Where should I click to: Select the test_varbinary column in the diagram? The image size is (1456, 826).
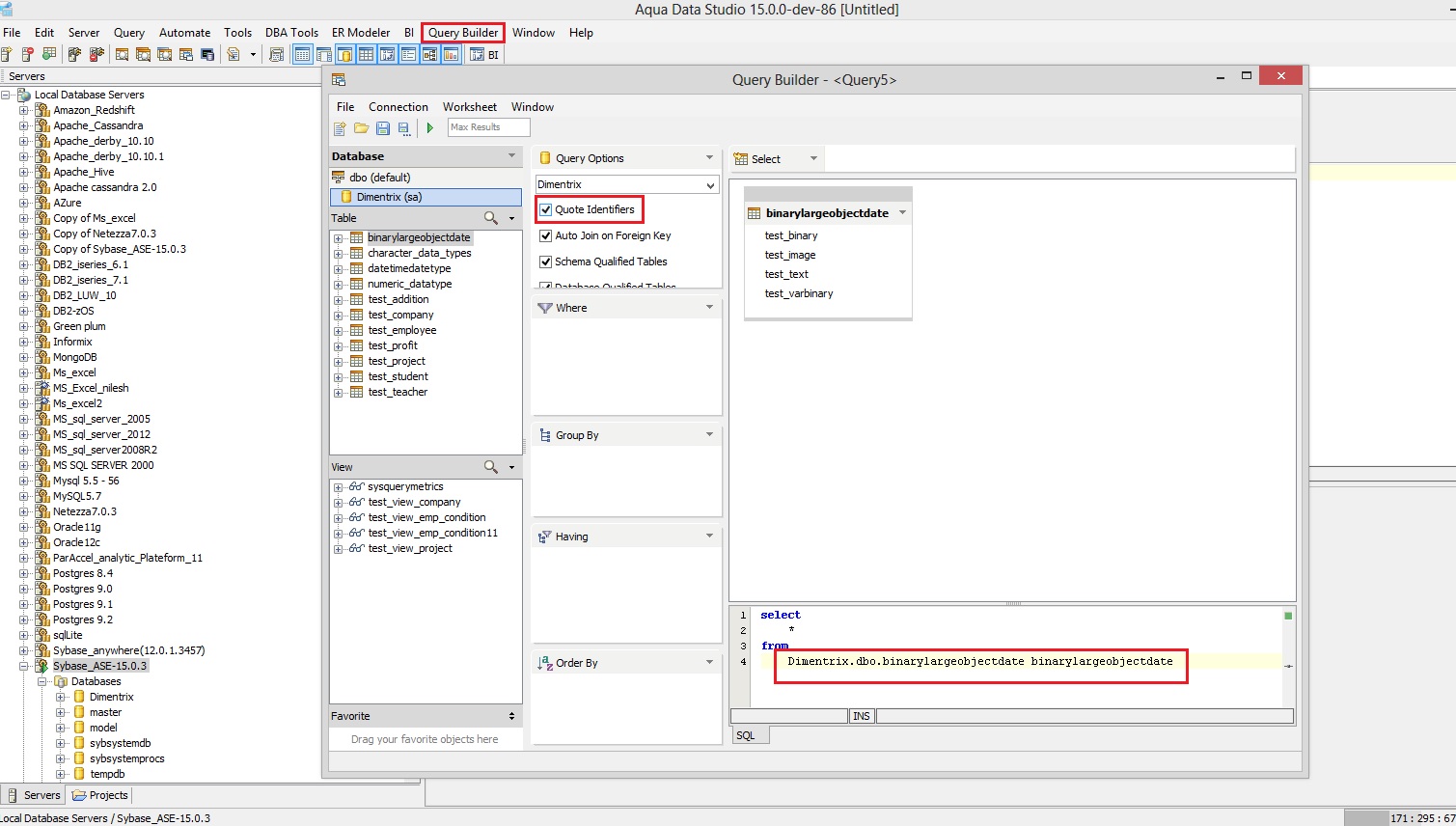coord(799,293)
